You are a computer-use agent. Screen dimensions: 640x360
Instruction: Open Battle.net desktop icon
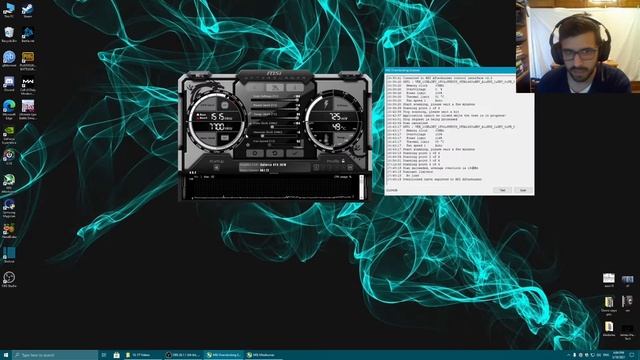coord(28,35)
